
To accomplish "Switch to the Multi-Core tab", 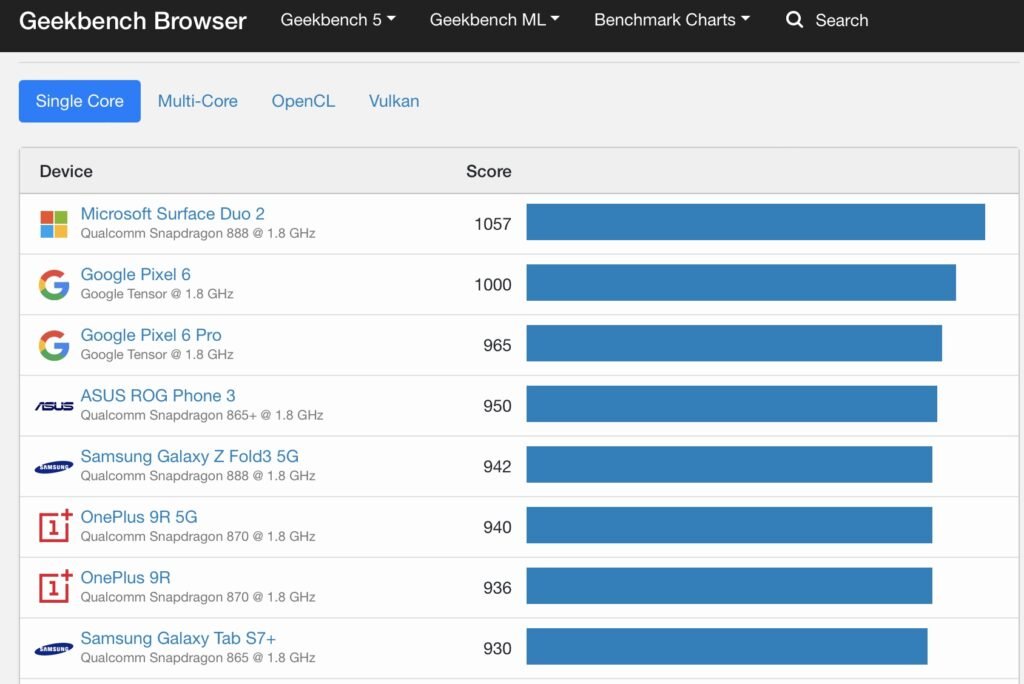I will pos(197,101).
